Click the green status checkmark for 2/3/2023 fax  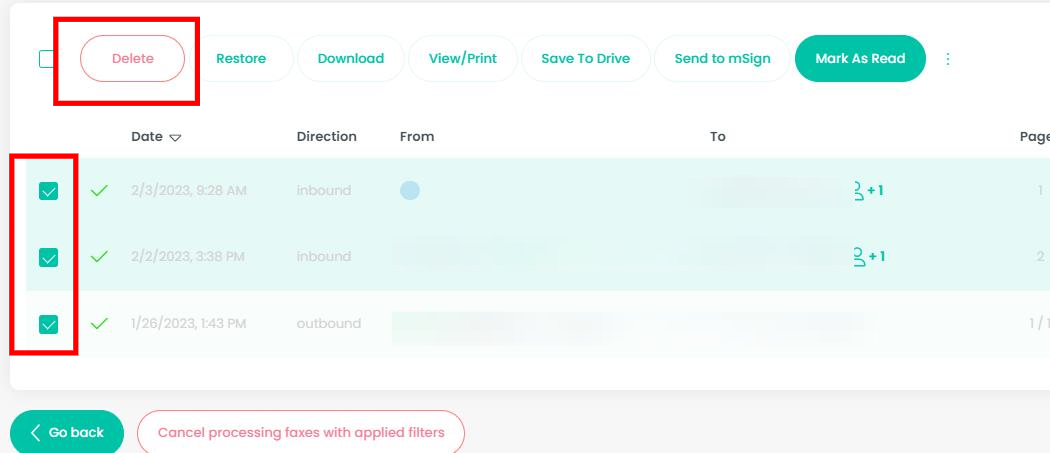pos(99,191)
